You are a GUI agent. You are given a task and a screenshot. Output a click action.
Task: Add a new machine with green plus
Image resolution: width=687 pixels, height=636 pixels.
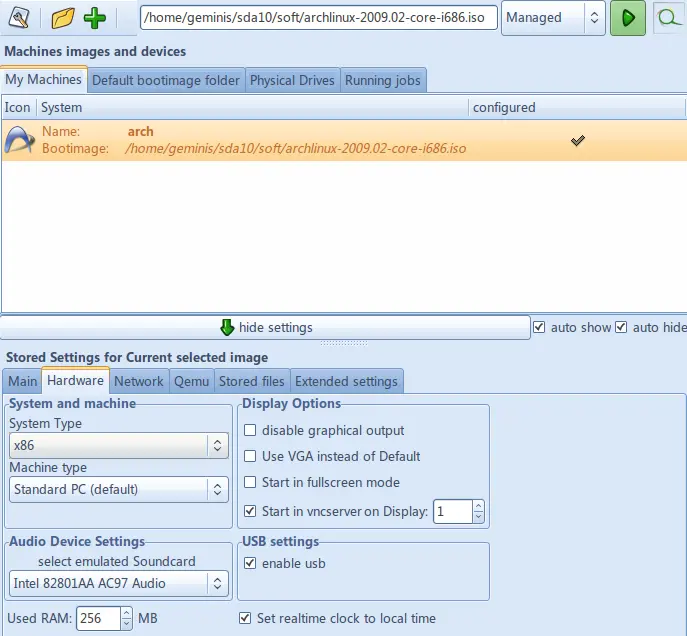pos(95,18)
